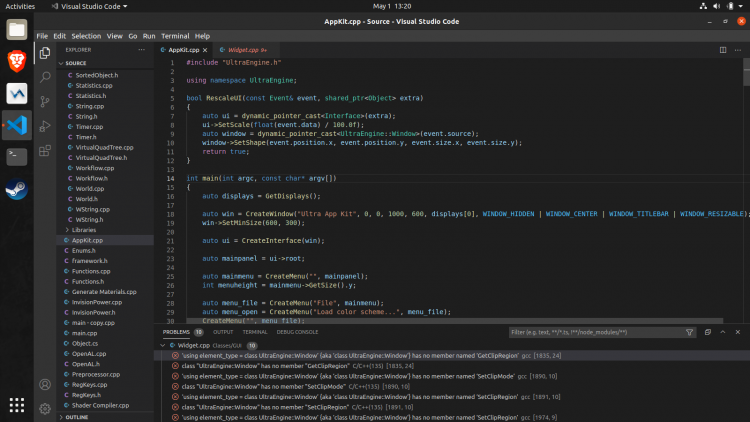Open the Run and Debug view

(45, 126)
